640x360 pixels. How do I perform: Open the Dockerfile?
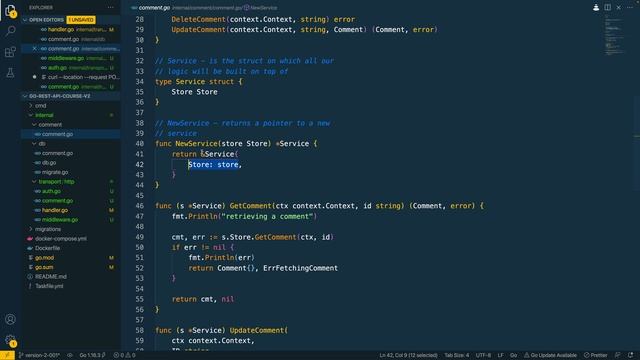(x=47, y=248)
